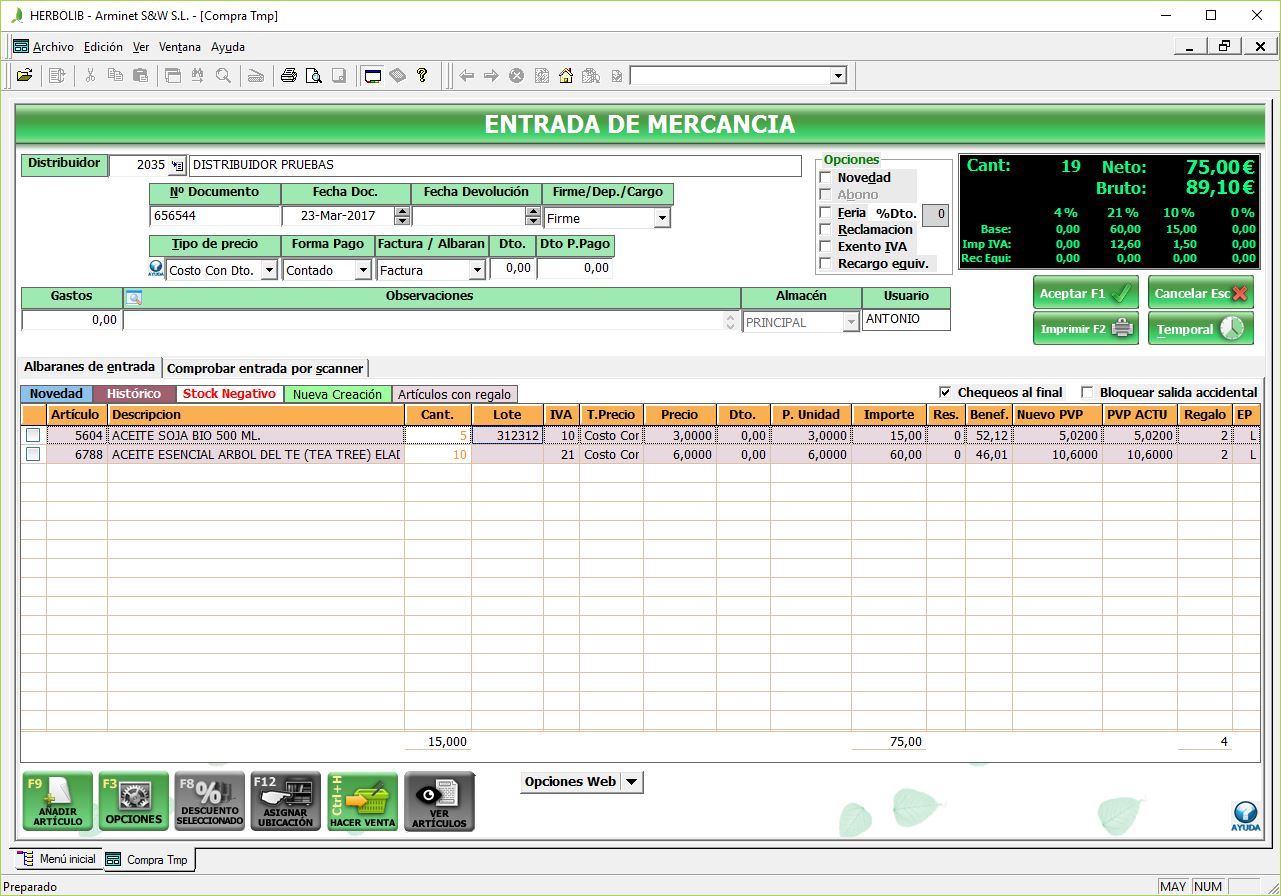Click the Artículos con regalo legend swatch

pyautogui.click(x=454, y=394)
